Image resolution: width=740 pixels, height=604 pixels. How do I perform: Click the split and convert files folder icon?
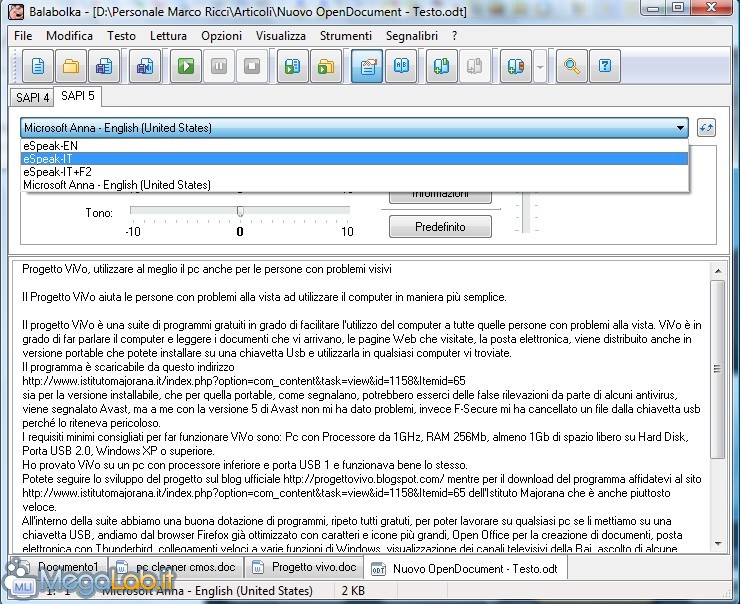coord(326,66)
